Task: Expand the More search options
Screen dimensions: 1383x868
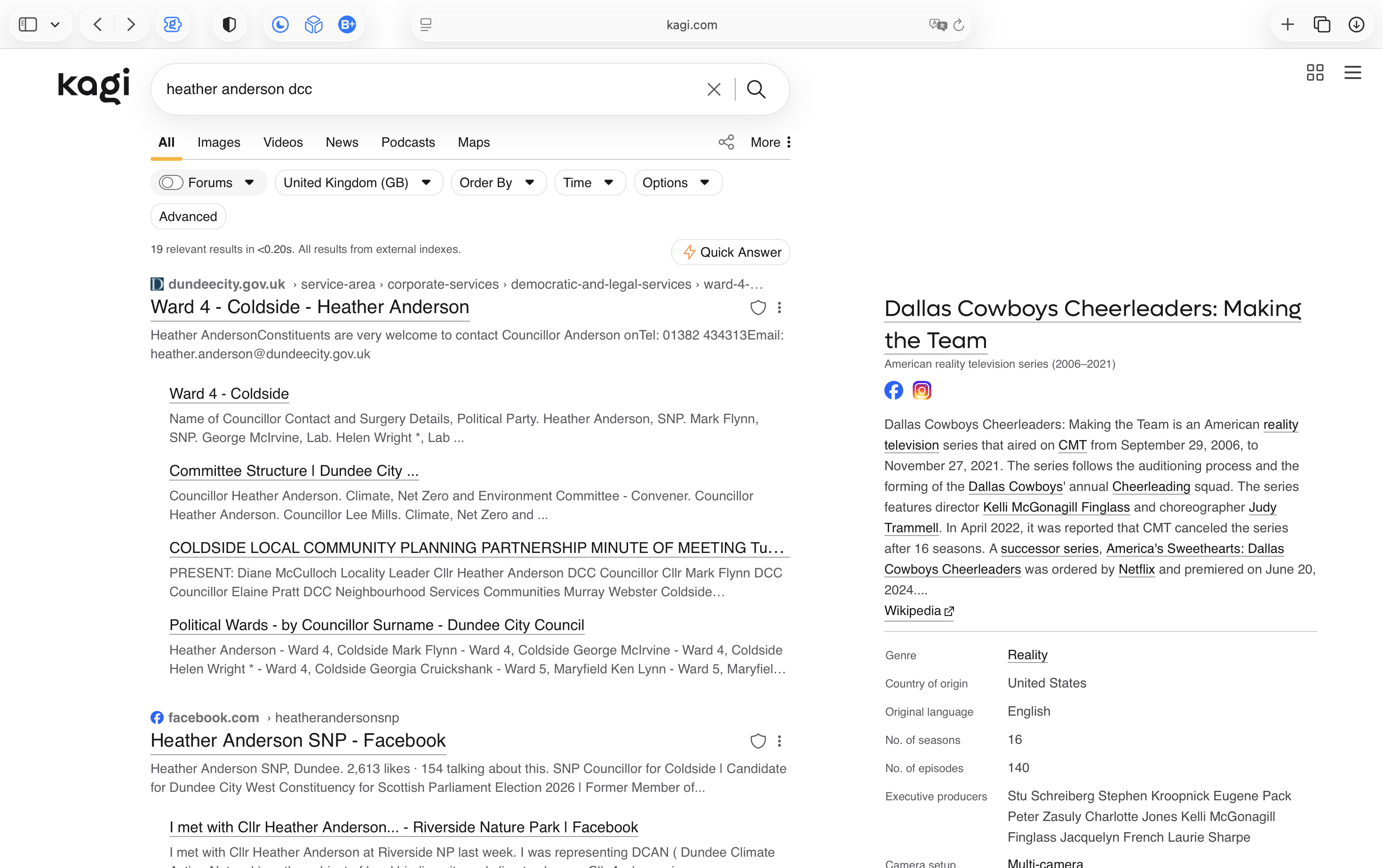Action: click(x=771, y=142)
